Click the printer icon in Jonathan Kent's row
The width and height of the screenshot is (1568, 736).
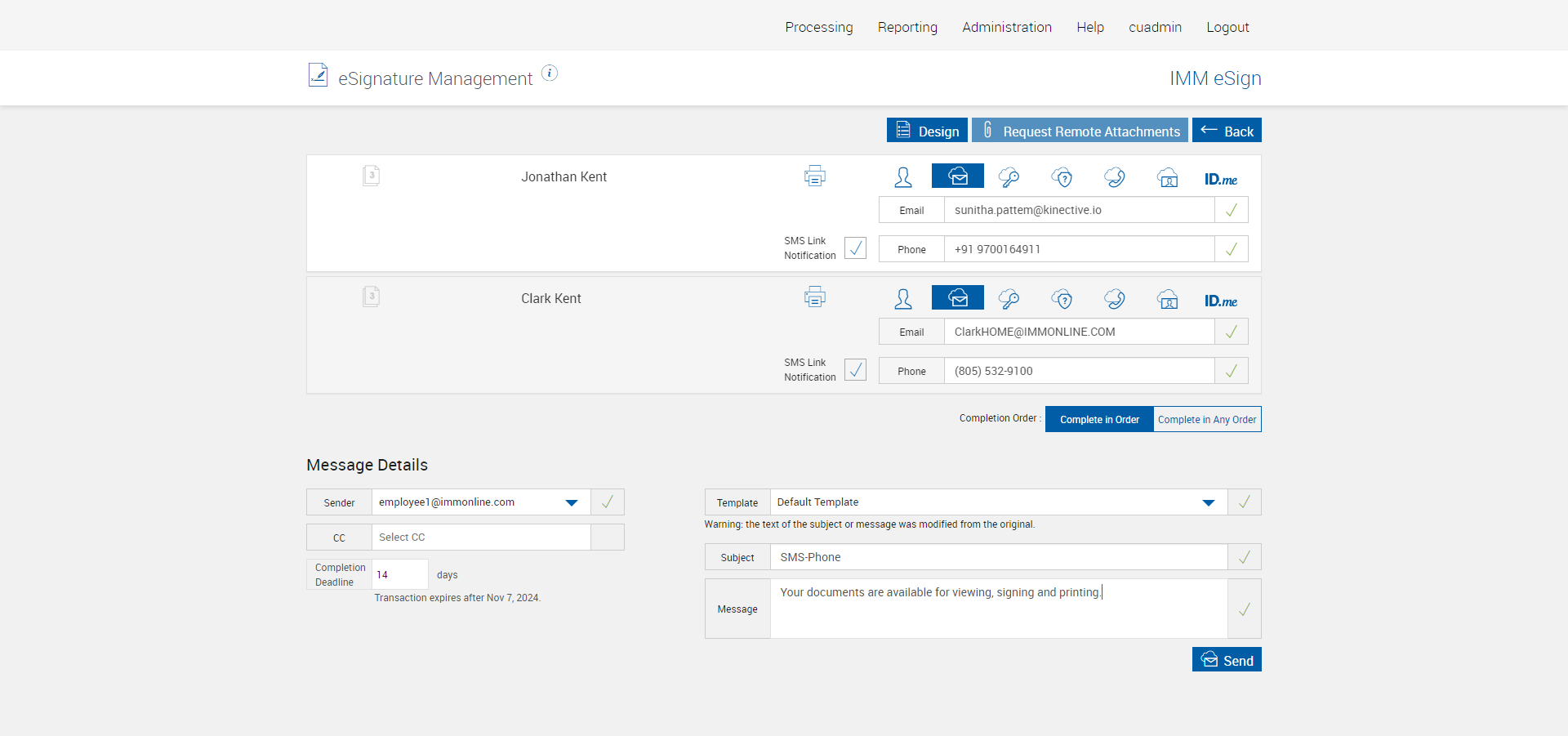814,176
